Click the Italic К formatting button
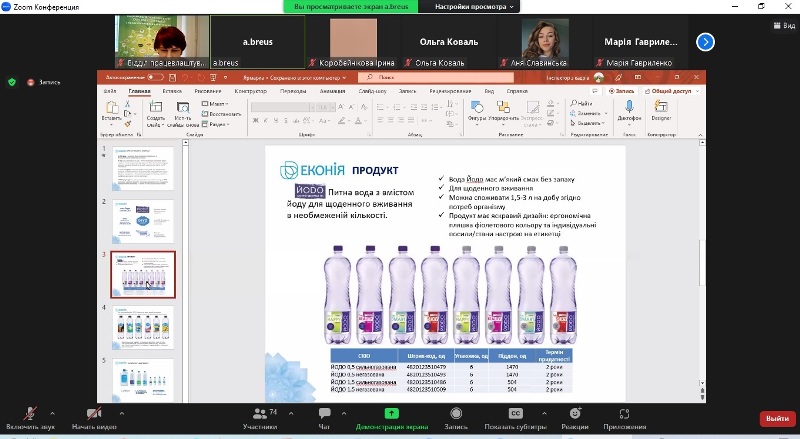 click(266, 120)
